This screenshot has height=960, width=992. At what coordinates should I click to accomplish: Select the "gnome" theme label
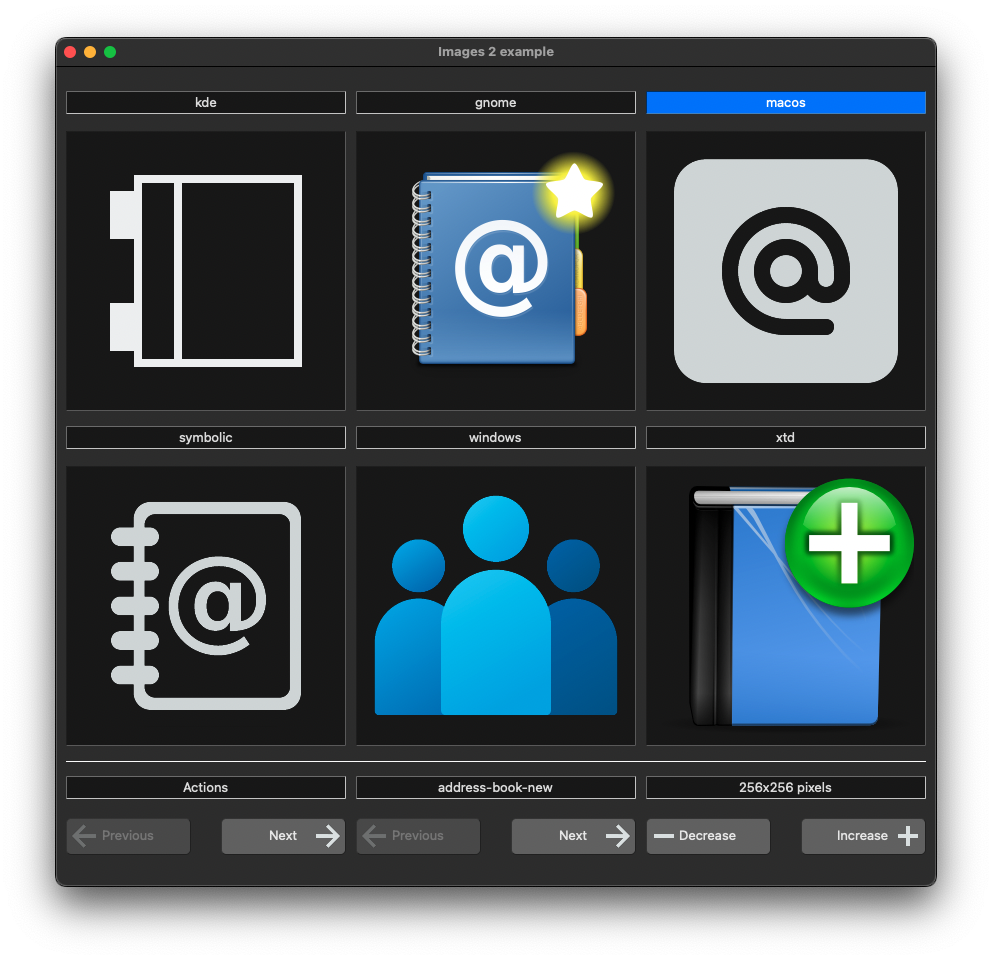click(496, 103)
